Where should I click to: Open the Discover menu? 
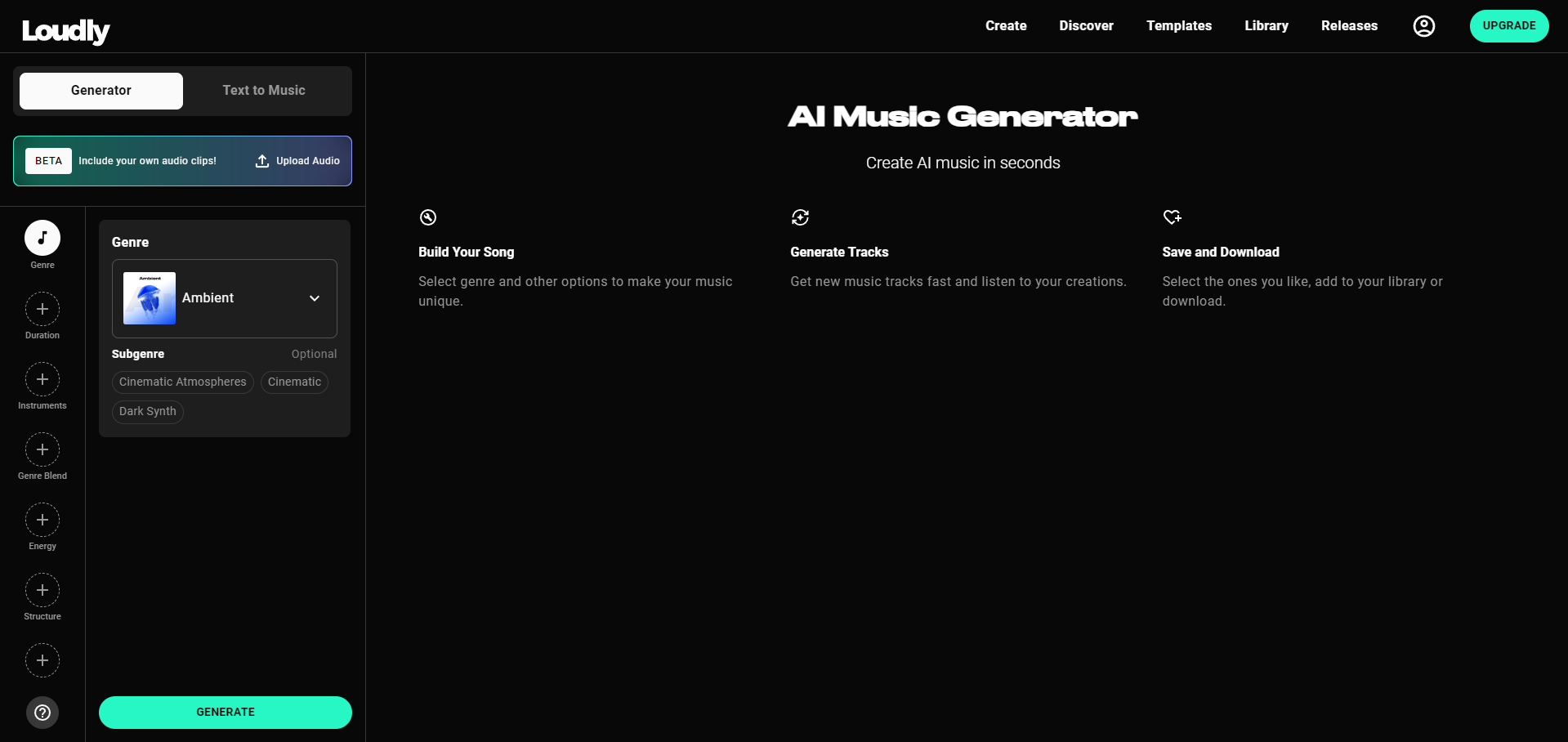point(1086,26)
